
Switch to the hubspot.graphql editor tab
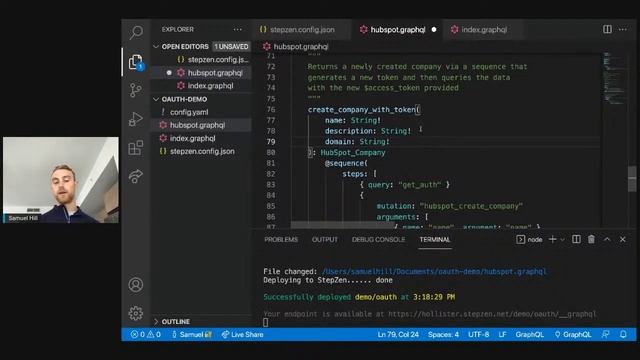398,29
